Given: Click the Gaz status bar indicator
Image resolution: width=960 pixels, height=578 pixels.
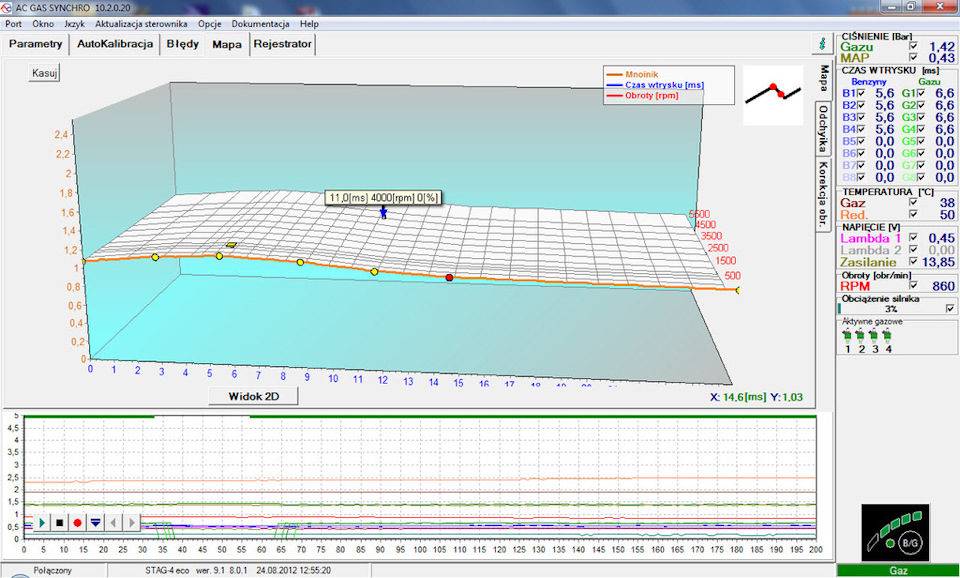Looking at the screenshot, I should point(898,571).
